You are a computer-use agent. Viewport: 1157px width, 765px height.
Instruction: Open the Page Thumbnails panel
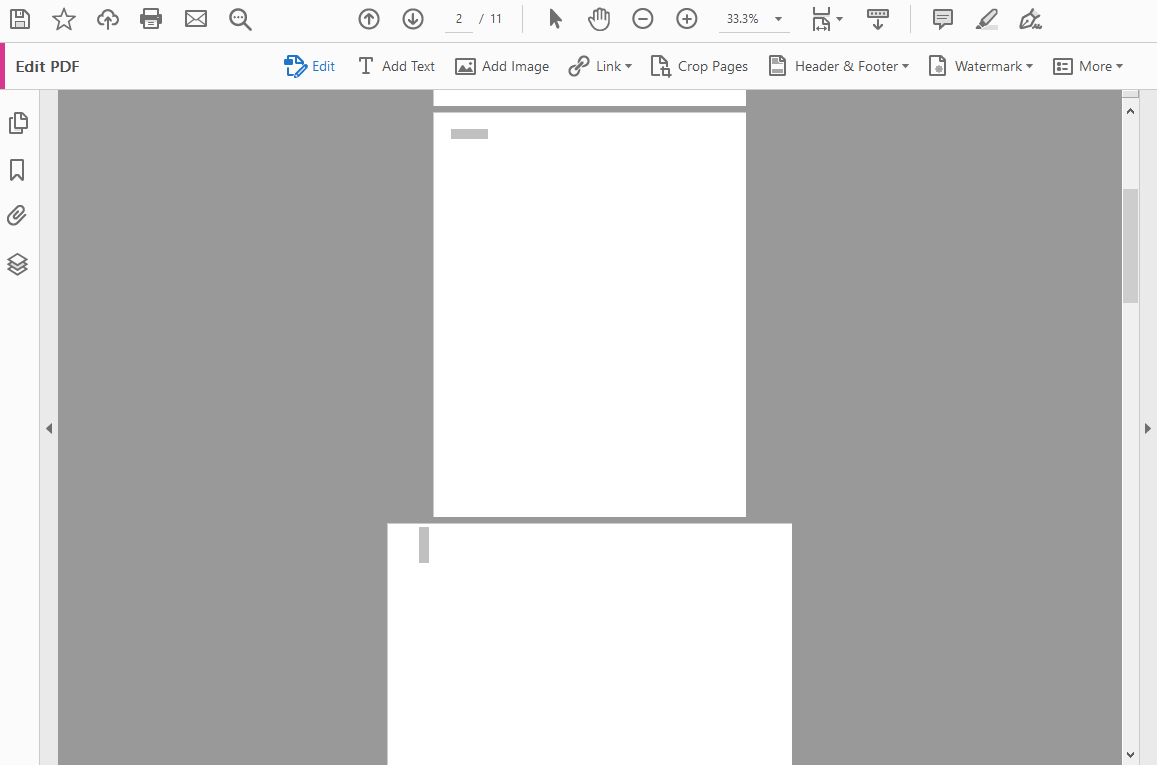coord(17,122)
